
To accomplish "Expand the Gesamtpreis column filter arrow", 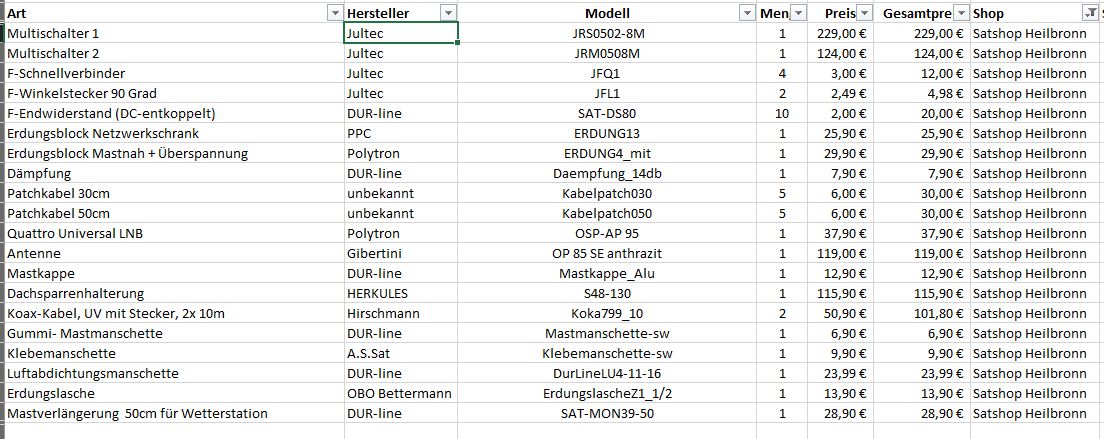I will pyautogui.click(x=961, y=13).
